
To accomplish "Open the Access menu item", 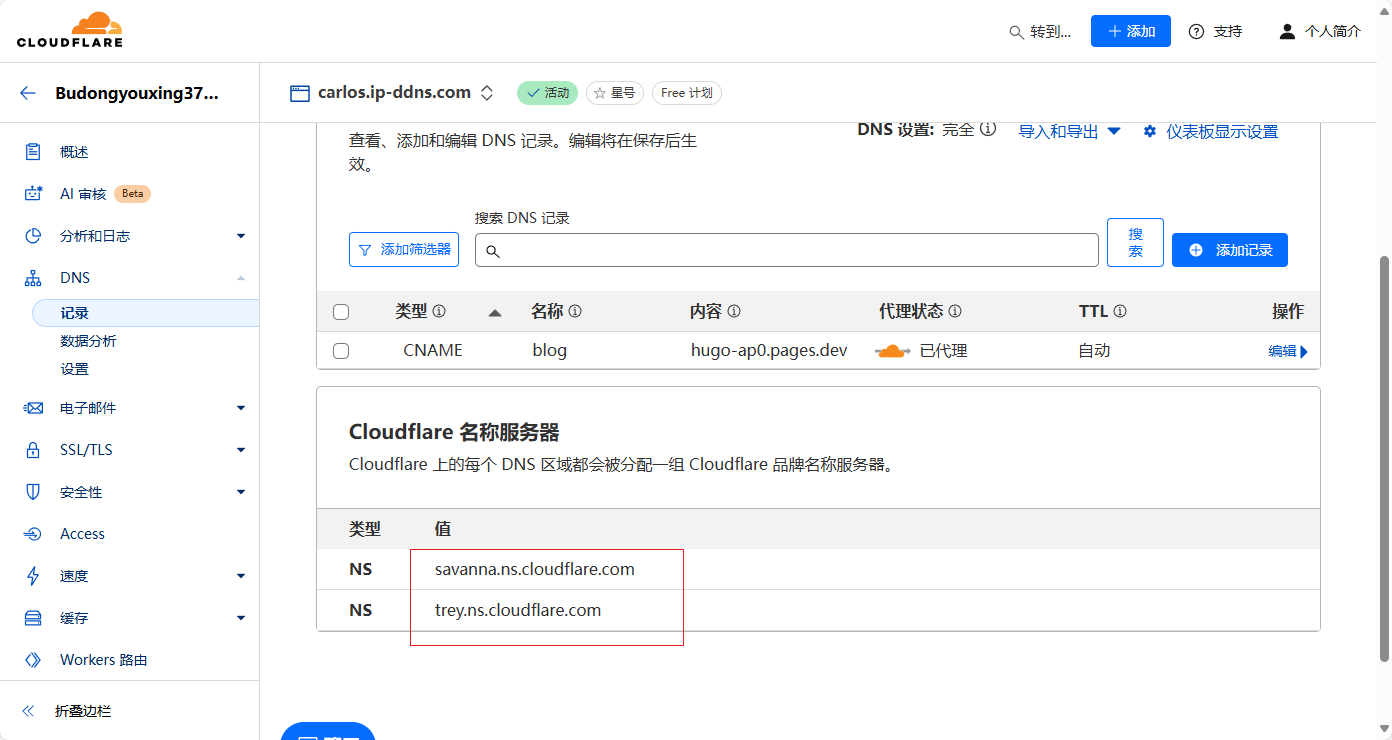I will 82,534.
